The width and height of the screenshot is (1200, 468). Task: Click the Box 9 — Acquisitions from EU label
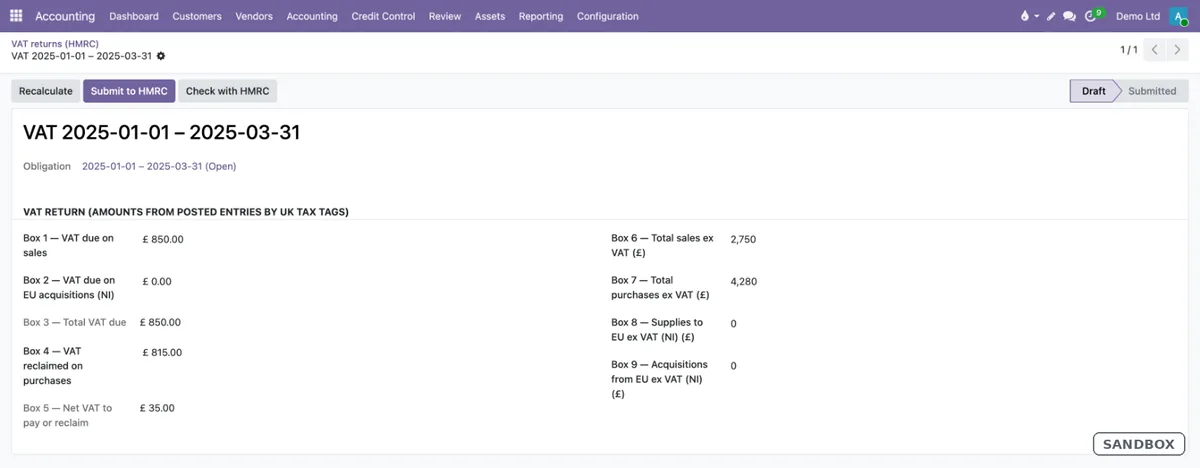click(660, 379)
